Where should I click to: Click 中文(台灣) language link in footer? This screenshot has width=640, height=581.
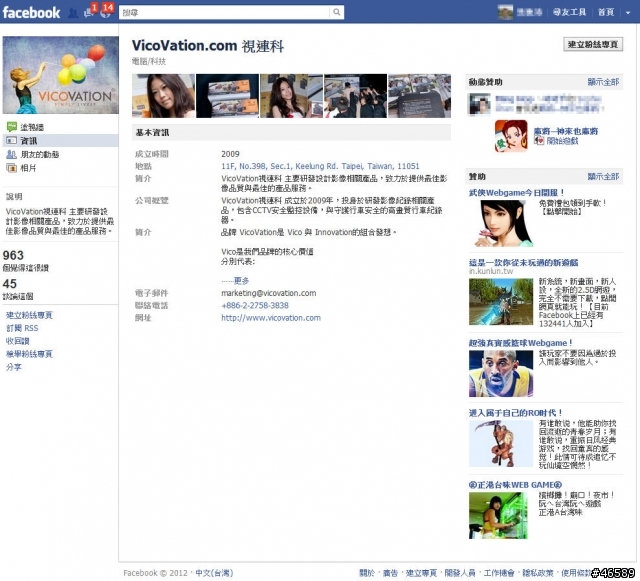[x=214, y=573]
